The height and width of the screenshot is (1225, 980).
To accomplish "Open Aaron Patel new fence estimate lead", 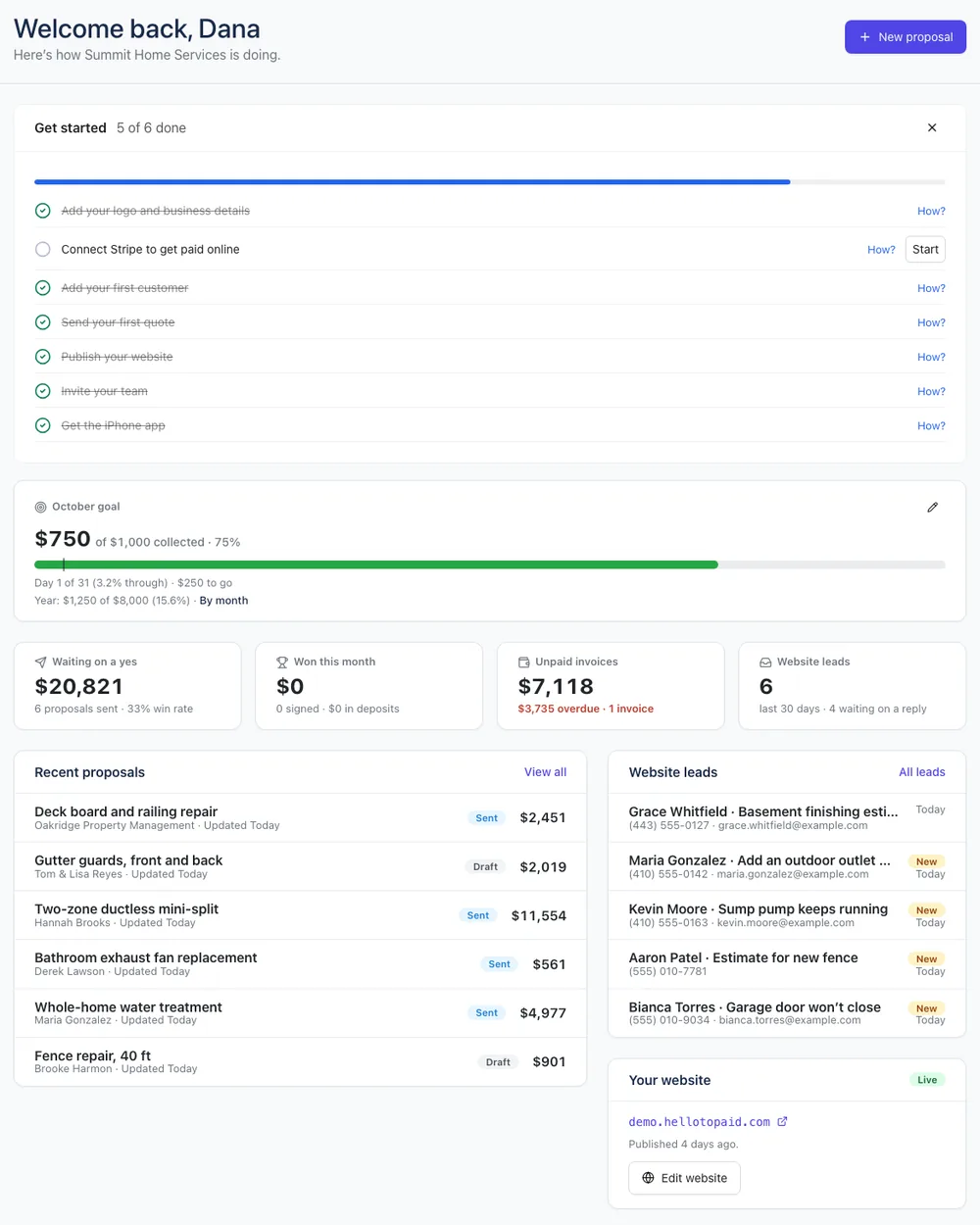I will tap(787, 964).
